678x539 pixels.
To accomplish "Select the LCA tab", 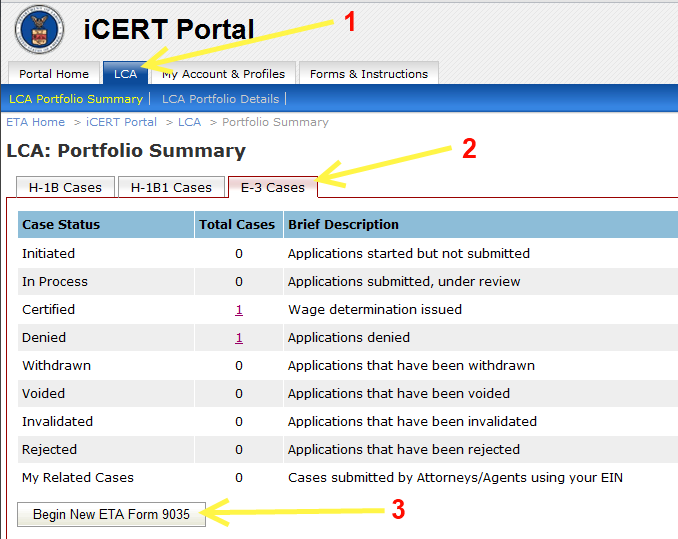I will (x=125, y=74).
